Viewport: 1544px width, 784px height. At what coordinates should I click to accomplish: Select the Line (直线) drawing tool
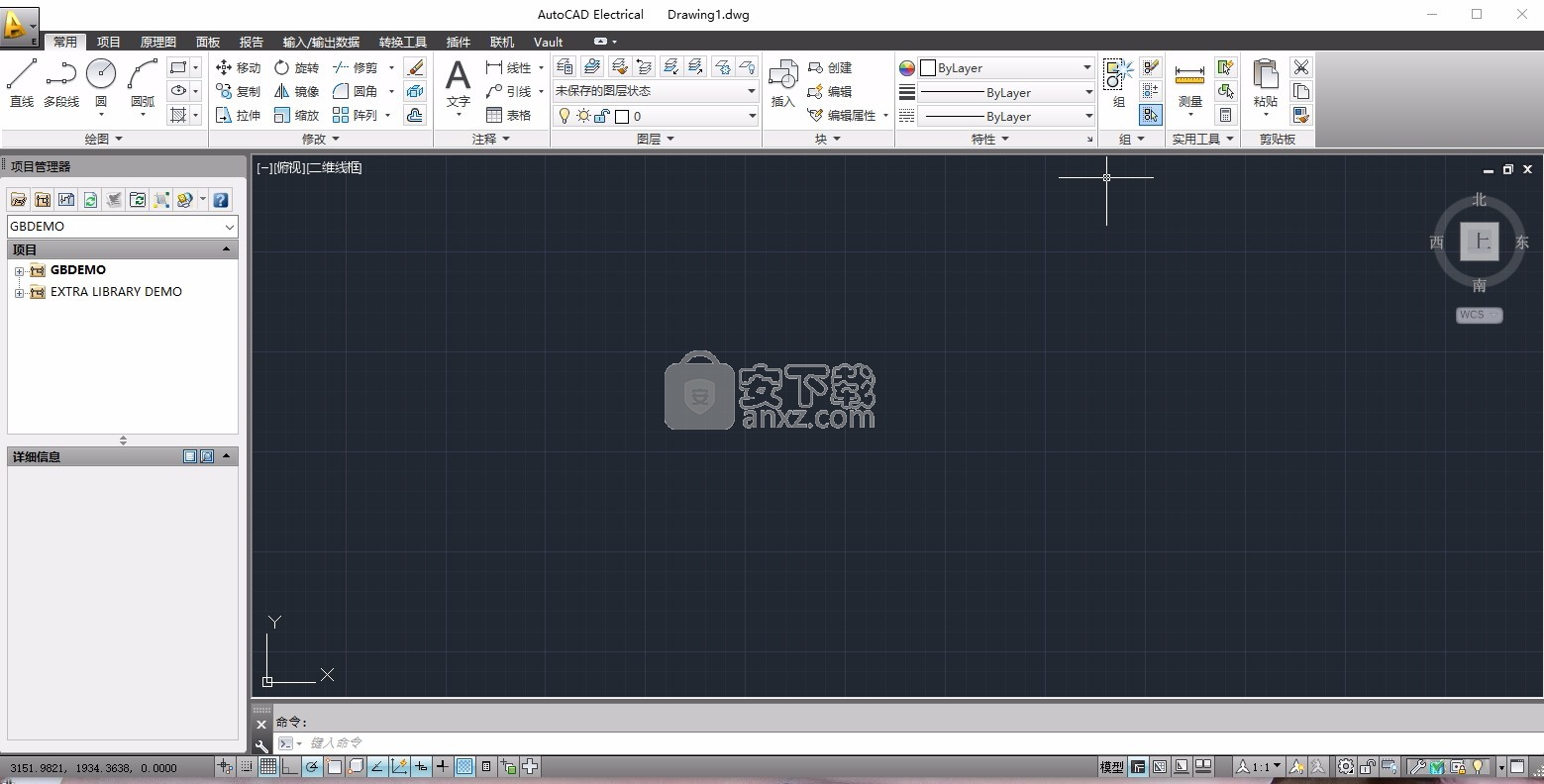coord(22,82)
